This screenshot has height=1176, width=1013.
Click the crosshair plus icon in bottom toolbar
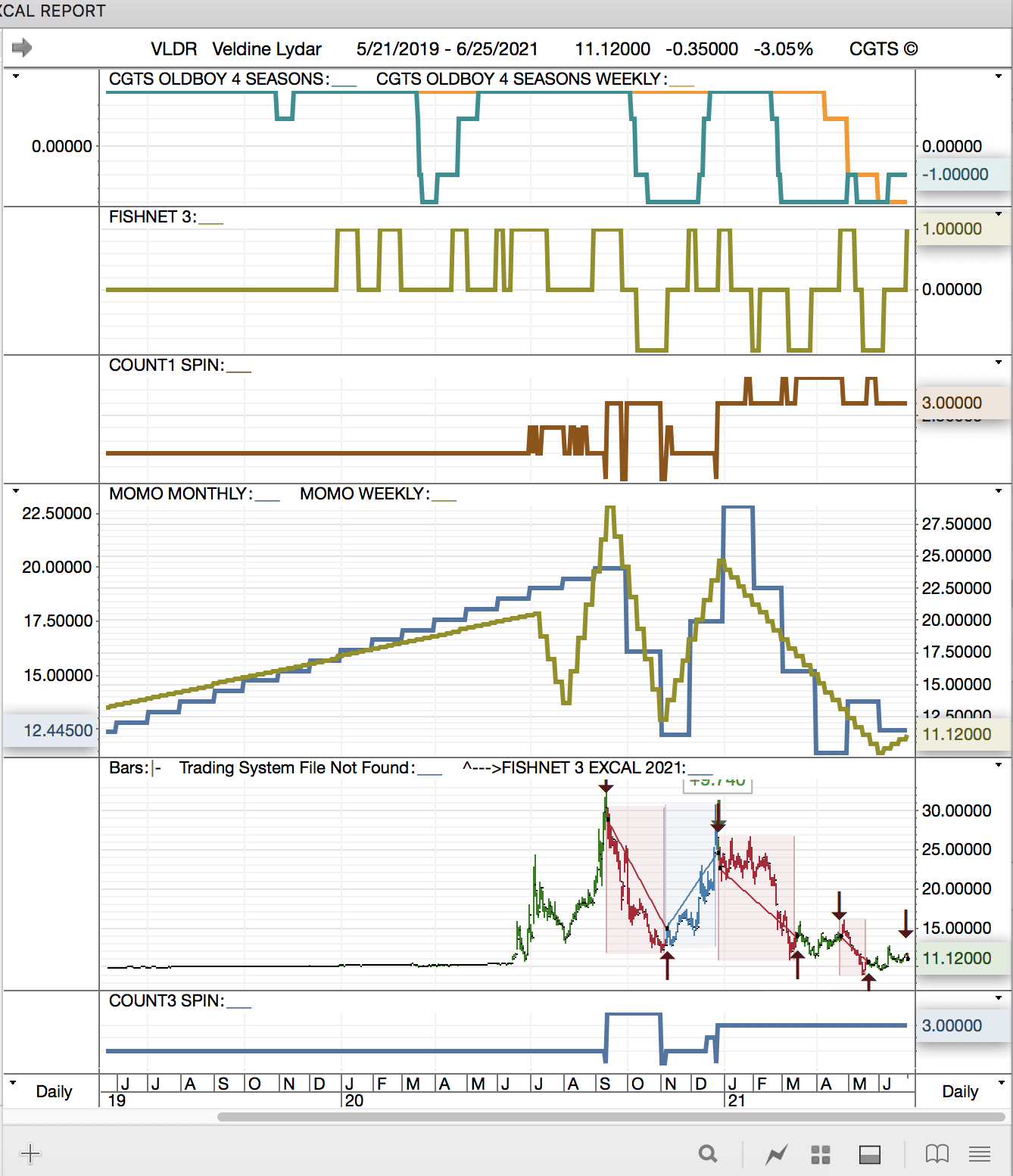(30, 1153)
